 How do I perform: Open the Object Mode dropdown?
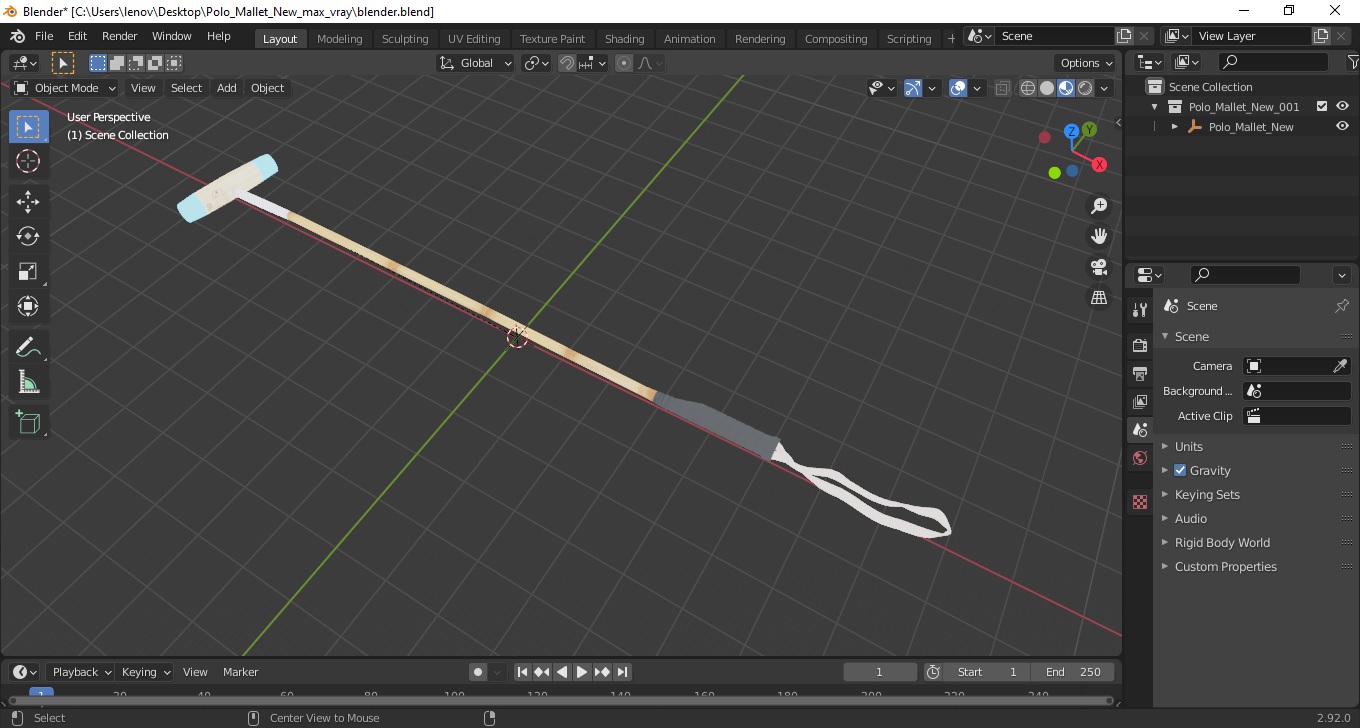coord(65,88)
